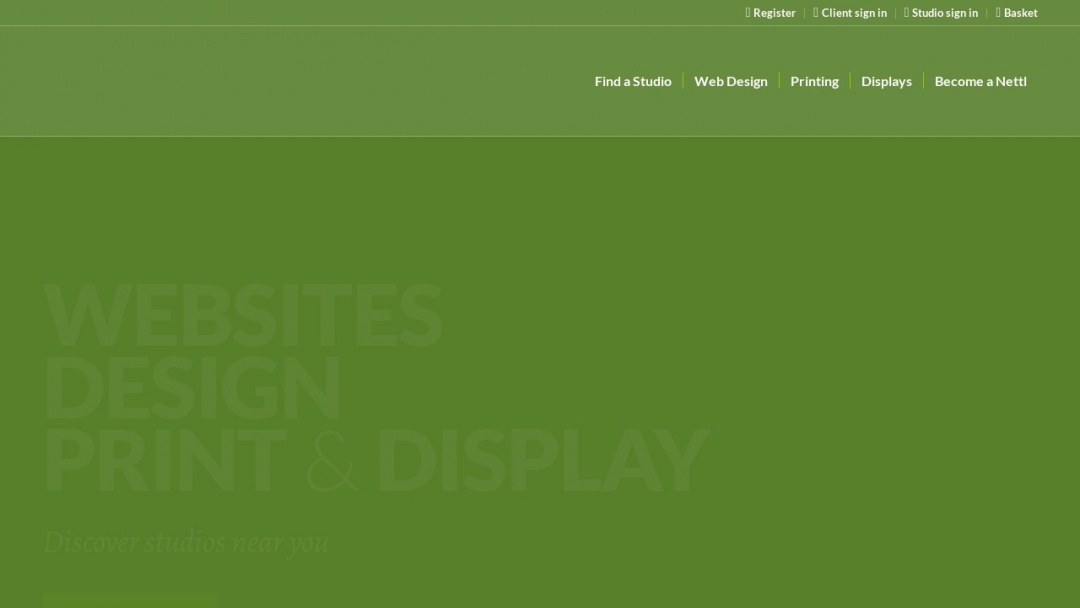Click the green button below the tagline

click(x=130, y=600)
